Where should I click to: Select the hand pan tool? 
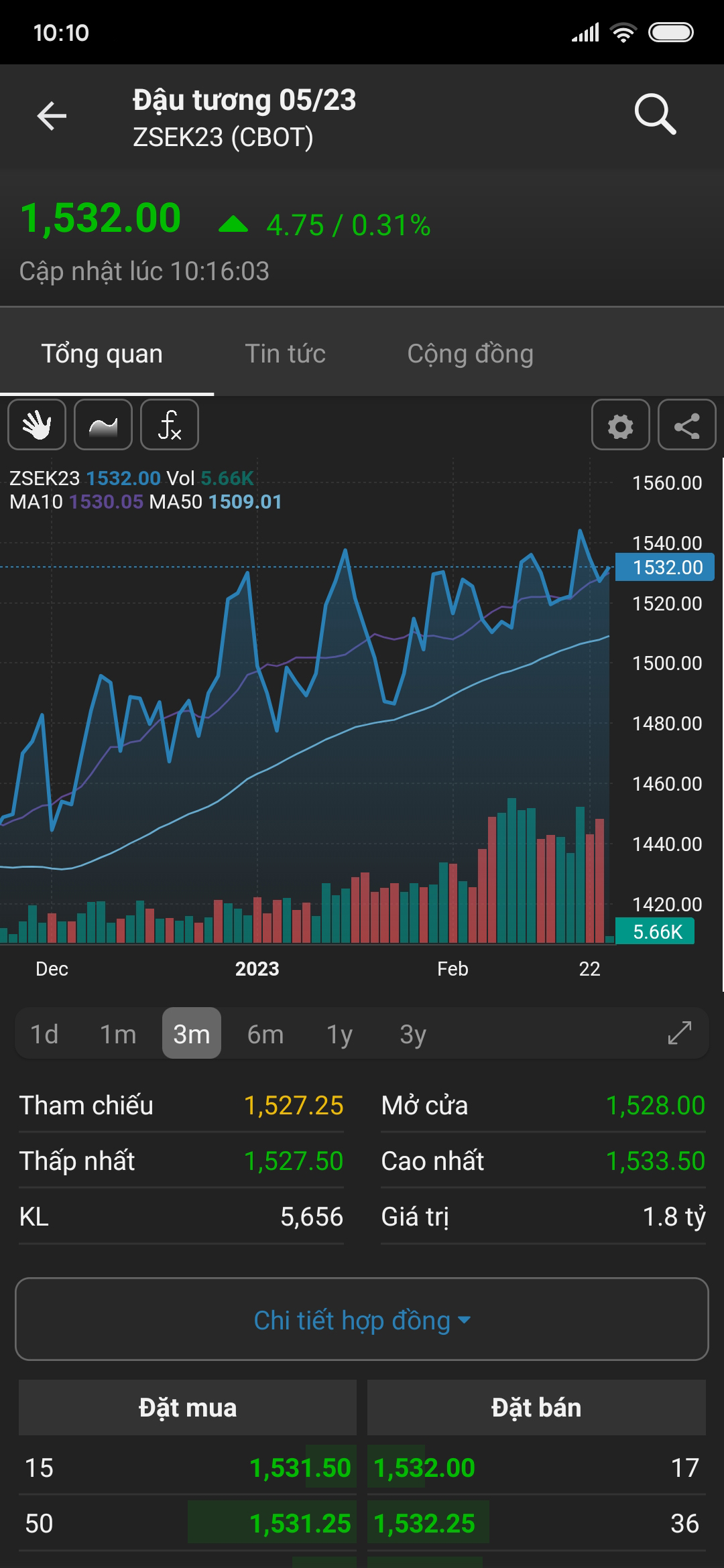coord(37,425)
